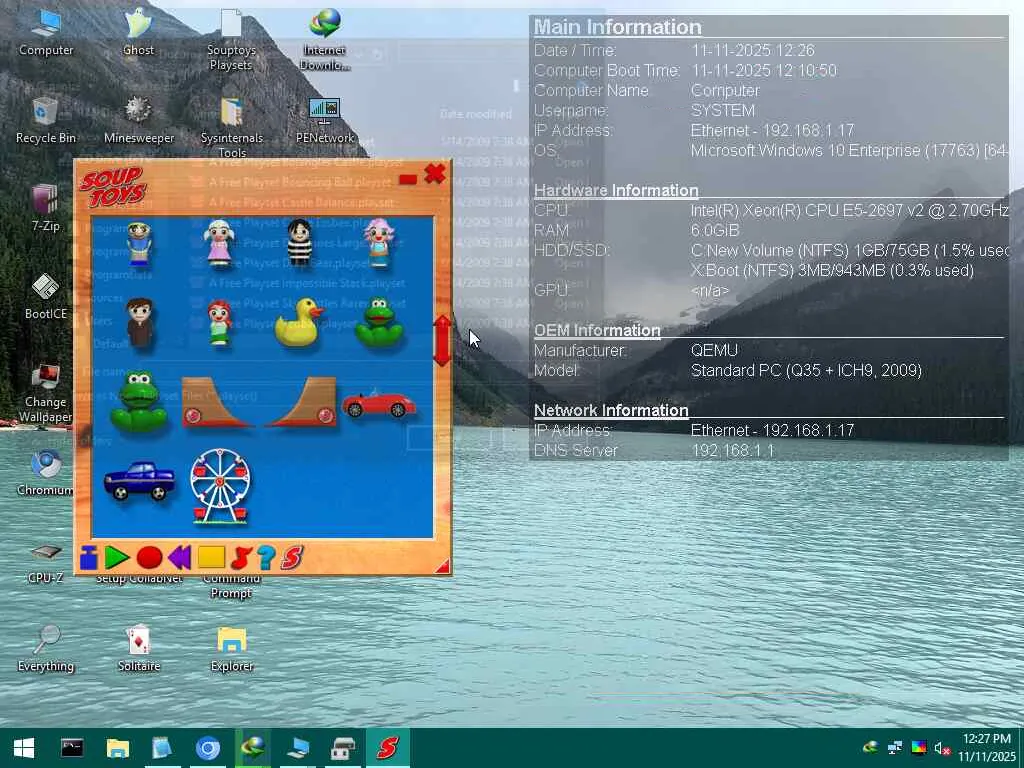Select the Chromium desktop icon
Image resolution: width=1024 pixels, height=768 pixels.
pos(46,472)
